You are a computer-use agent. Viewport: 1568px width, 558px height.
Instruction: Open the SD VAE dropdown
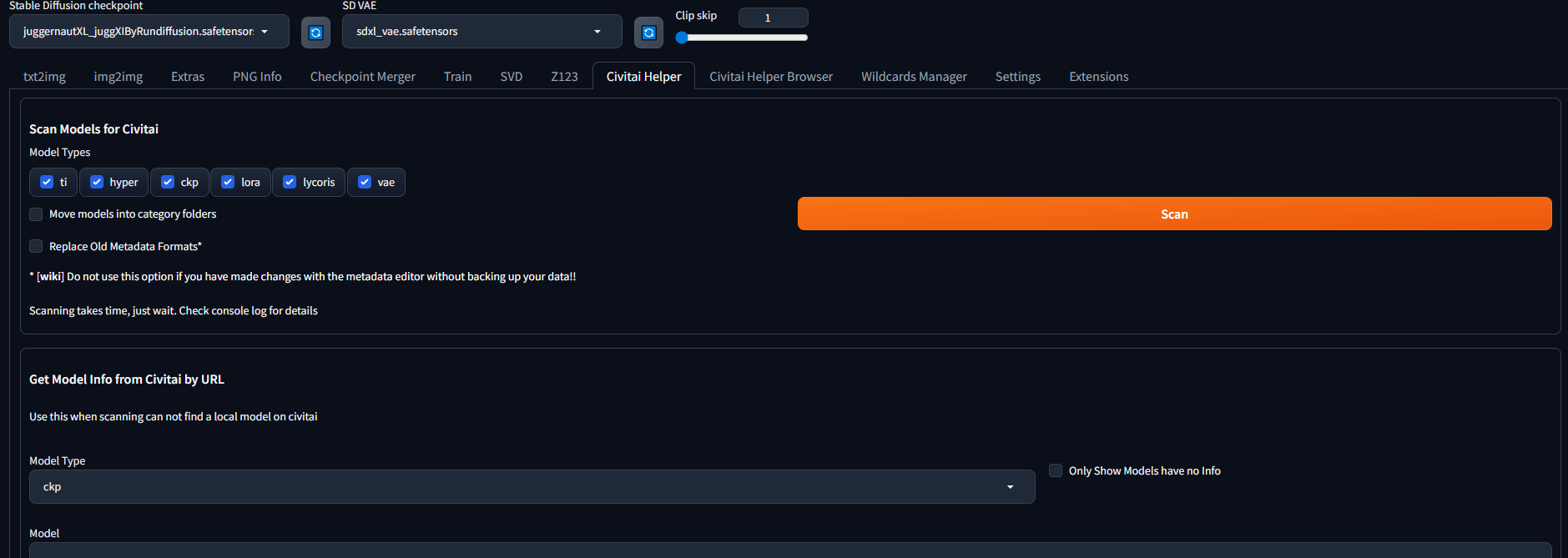click(x=481, y=32)
